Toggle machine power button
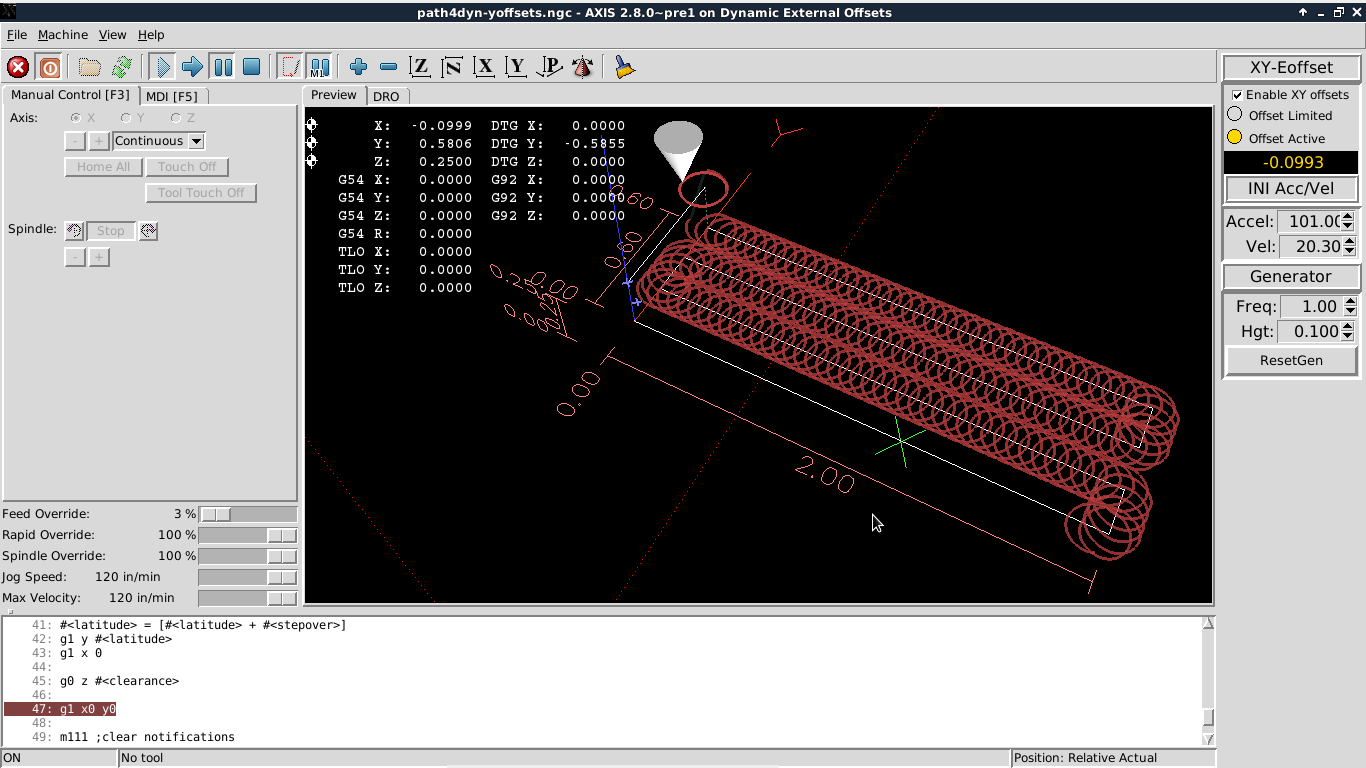 50,67
